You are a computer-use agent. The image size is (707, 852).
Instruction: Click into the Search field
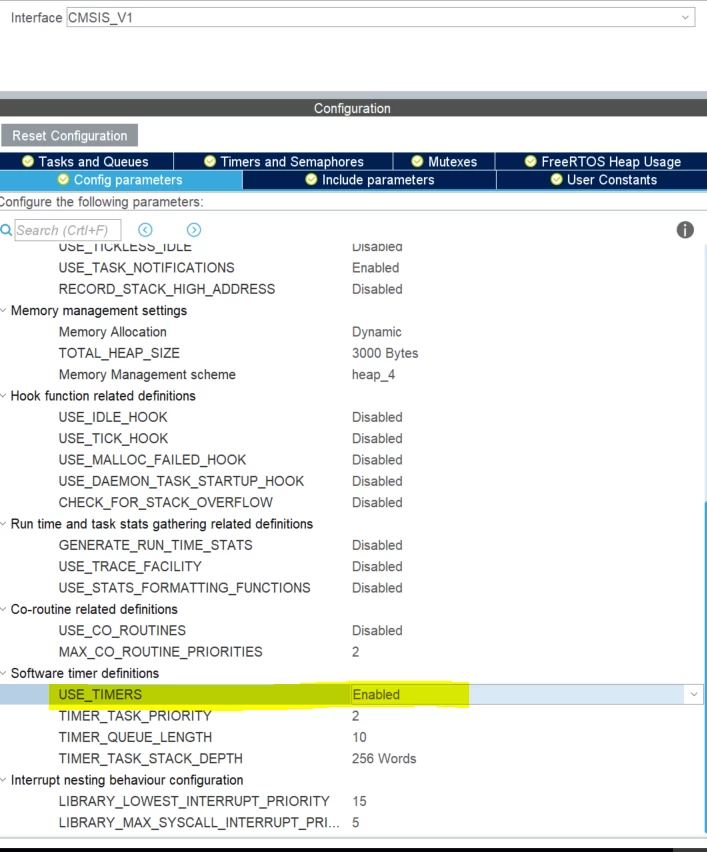(x=68, y=230)
